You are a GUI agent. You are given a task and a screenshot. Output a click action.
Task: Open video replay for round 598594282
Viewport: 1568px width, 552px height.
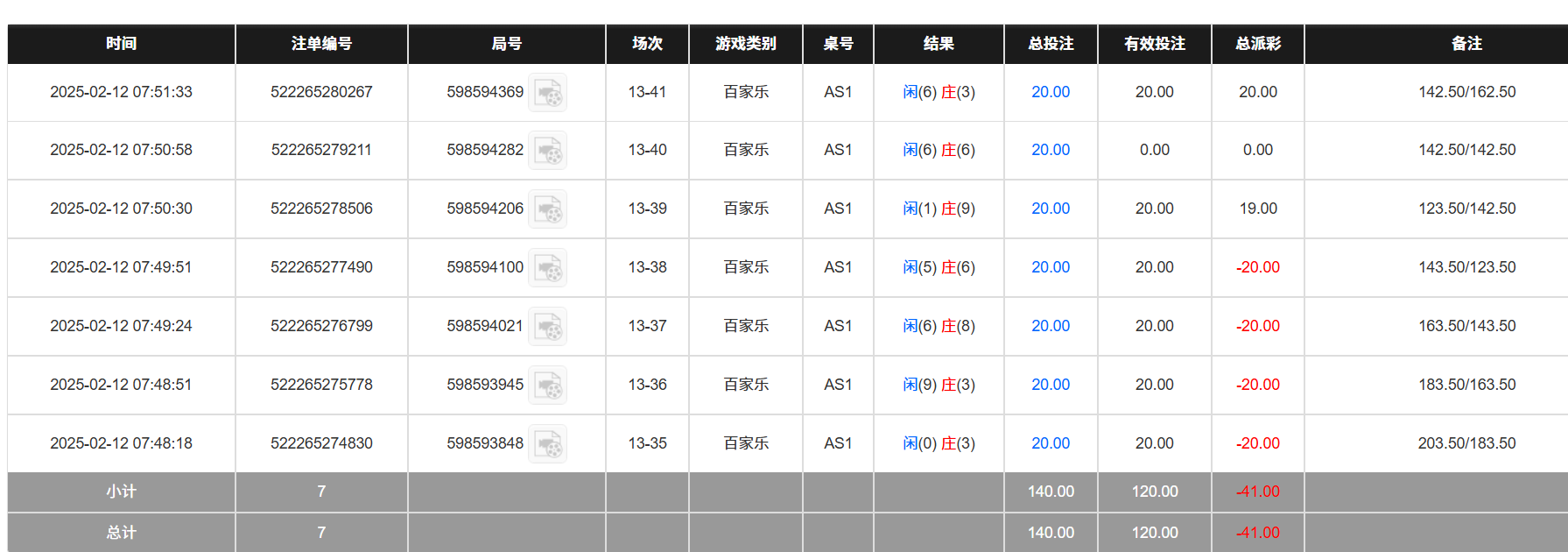click(x=548, y=151)
